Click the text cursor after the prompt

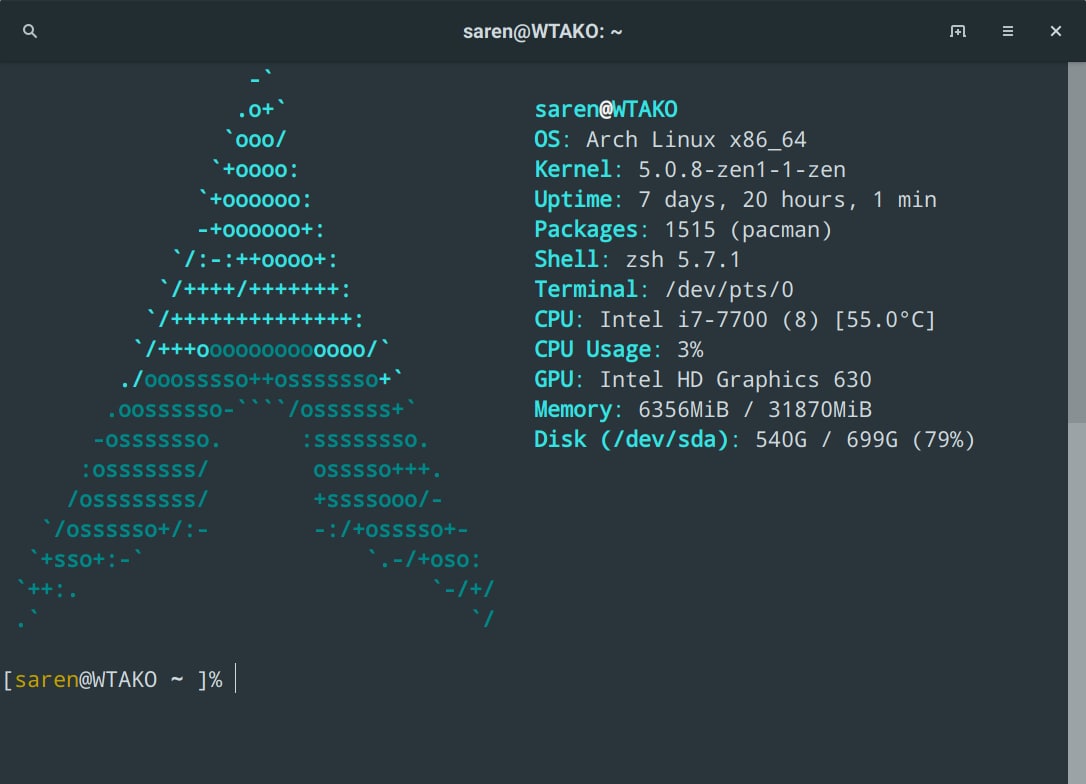(x=235, y=678)
